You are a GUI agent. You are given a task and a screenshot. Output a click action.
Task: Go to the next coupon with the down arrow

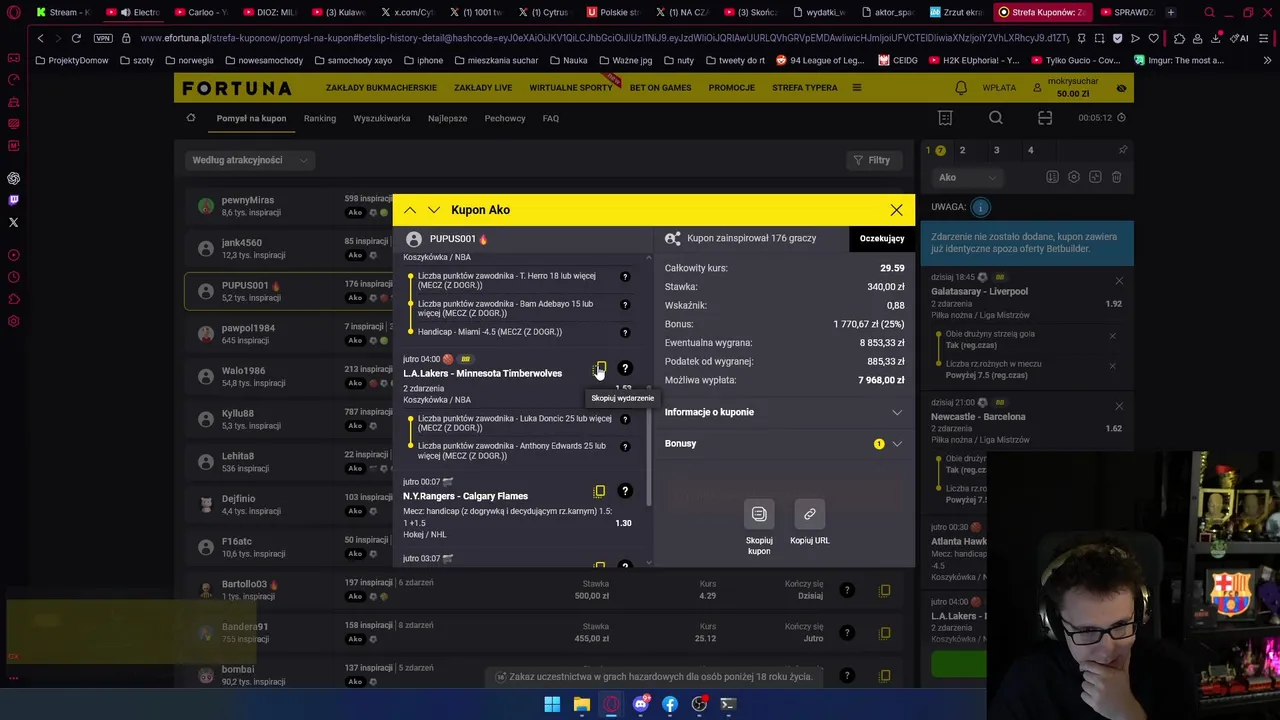[433, 210]
